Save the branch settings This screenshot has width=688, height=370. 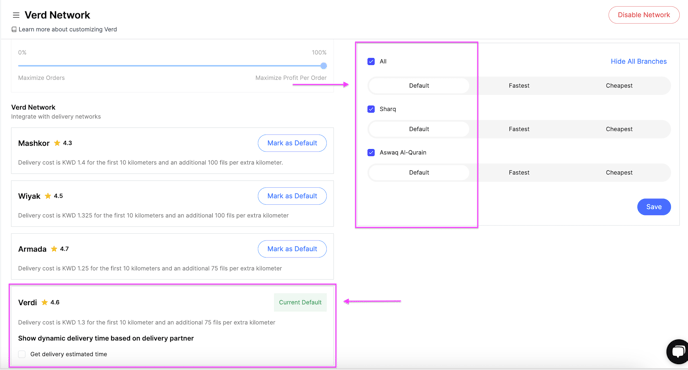(x=654, y=207)
